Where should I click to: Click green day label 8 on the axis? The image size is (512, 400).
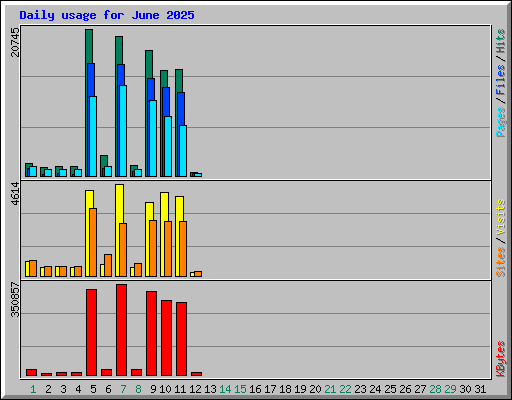(x=138, y=389)
